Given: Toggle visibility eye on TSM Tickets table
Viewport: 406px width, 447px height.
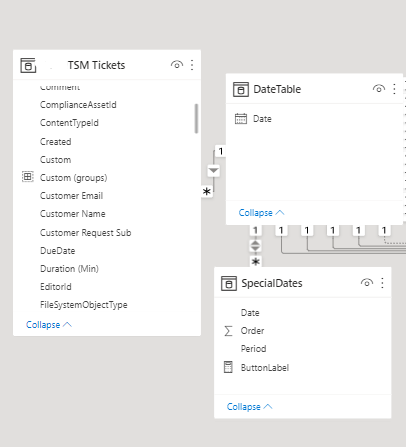Looking at the screenshot, I should click(x=177, y=65).
